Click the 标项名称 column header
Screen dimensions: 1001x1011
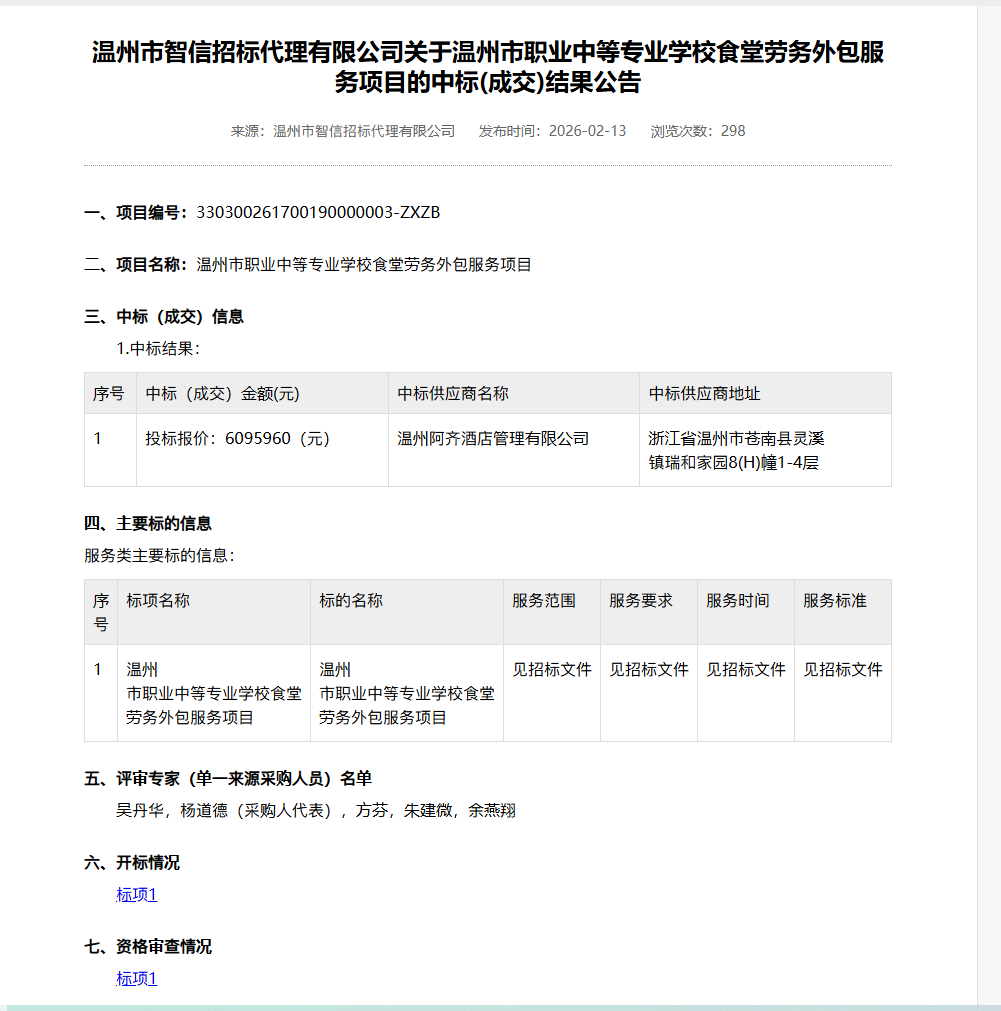pos(158,601)
